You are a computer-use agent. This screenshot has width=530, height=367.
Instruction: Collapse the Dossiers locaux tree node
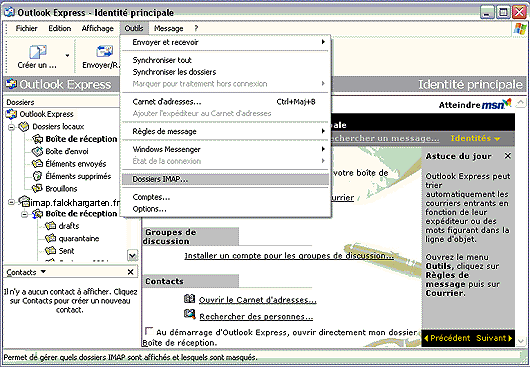point(11,127)
